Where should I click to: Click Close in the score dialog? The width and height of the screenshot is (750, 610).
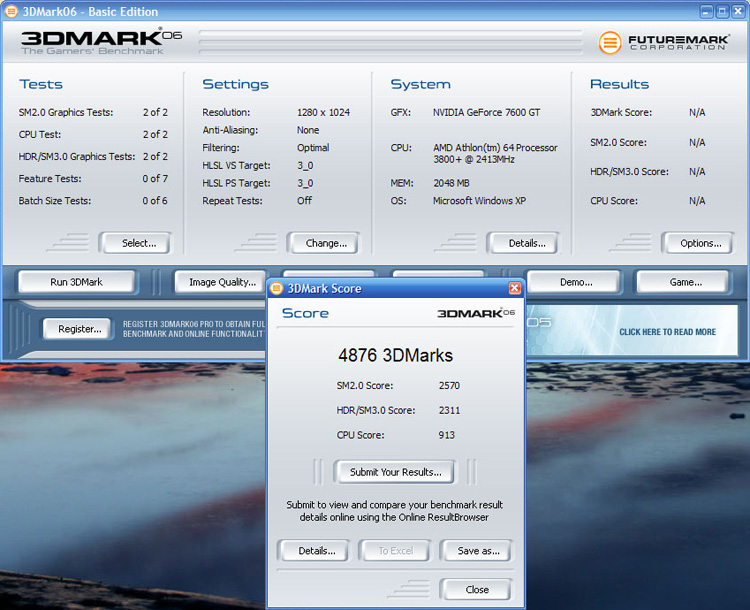click(x=476, y=589)
